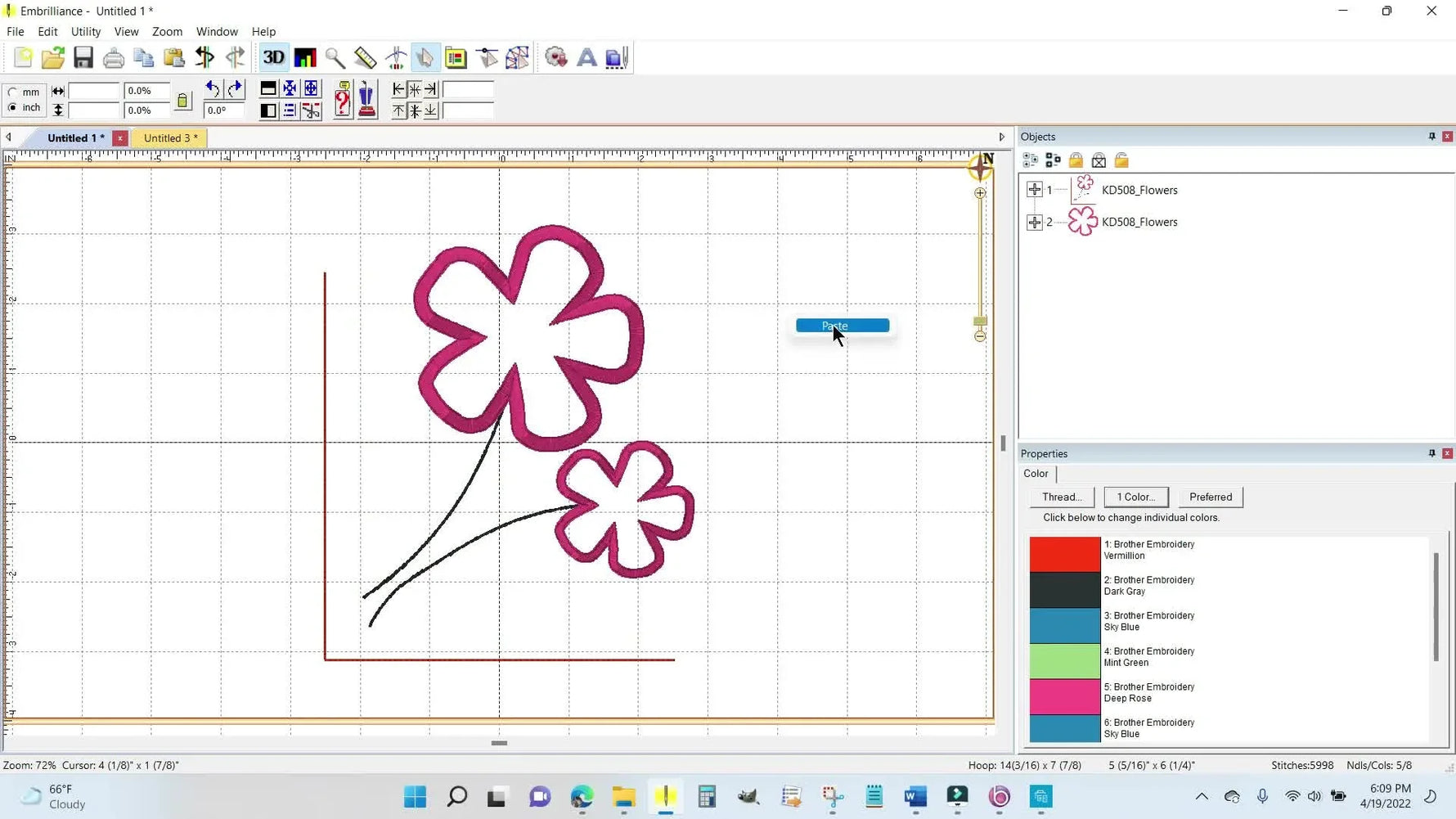Click the scissors remove-overlap icon
Screen dimensions: 1456x819
click(x=311, y=110)
